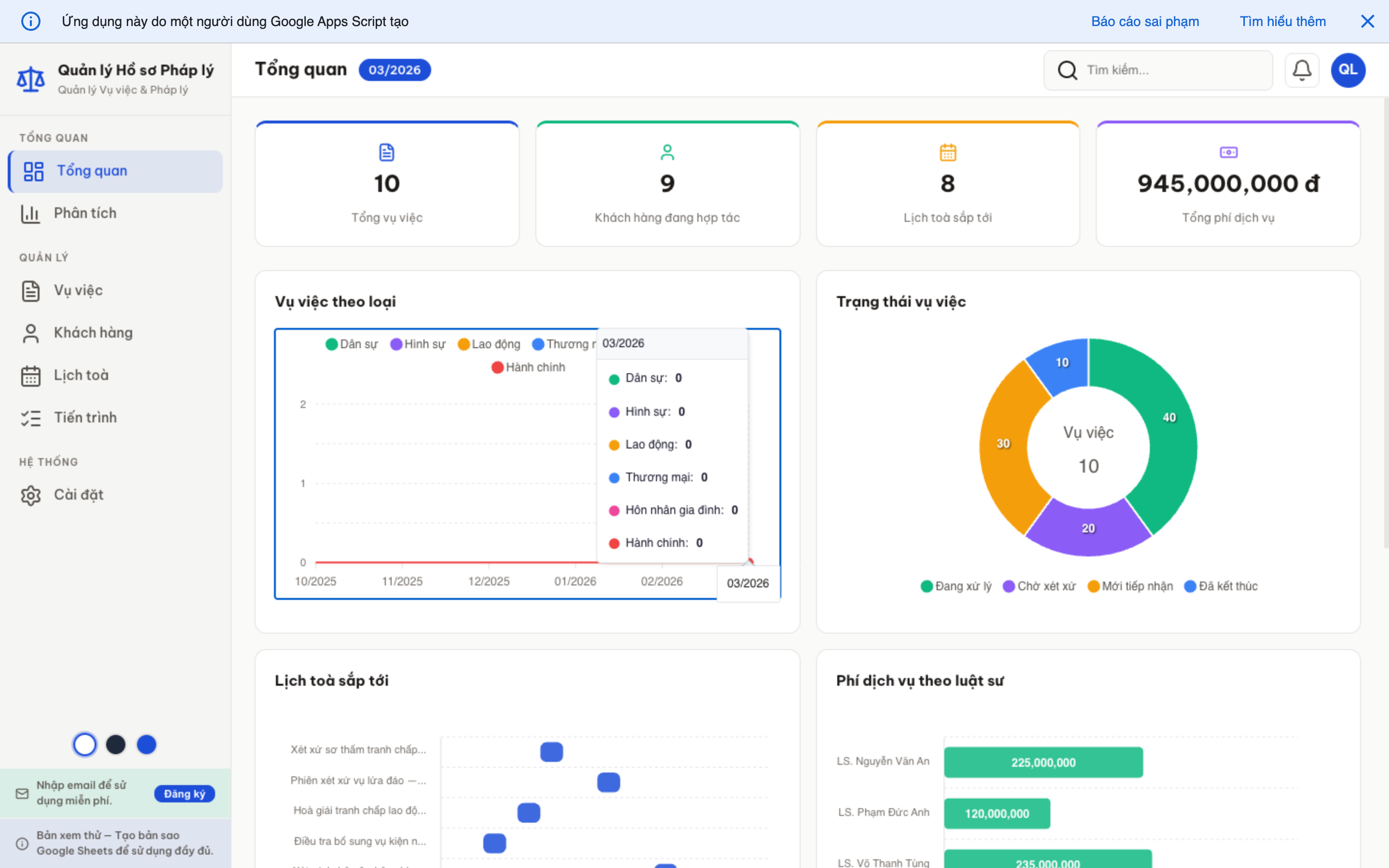Open the 03/2026 month selector
The height and width of the screenshot is (868, 1389).
395,69
